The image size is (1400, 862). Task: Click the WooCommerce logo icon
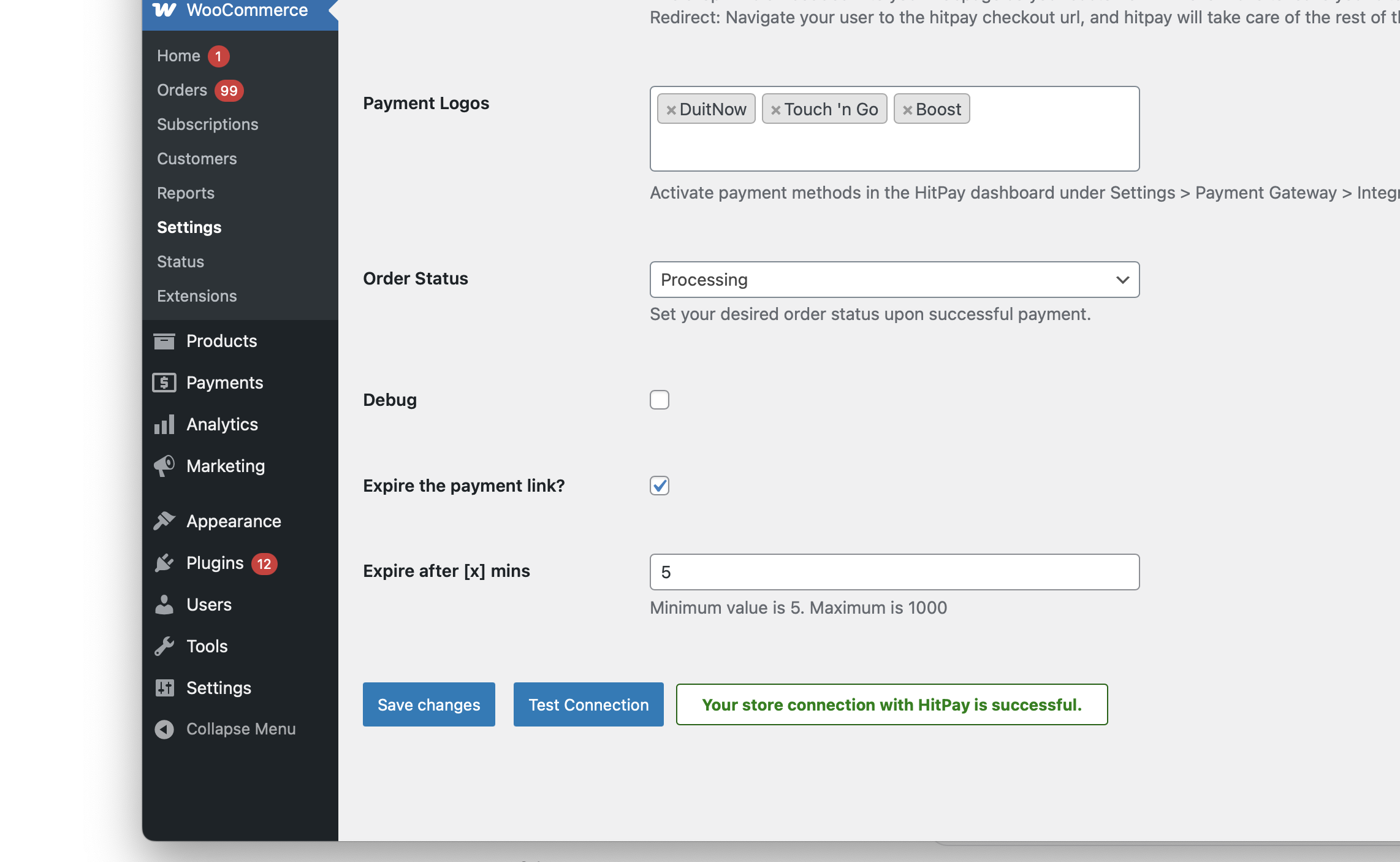pyautogui.click(x=164, y=10)
